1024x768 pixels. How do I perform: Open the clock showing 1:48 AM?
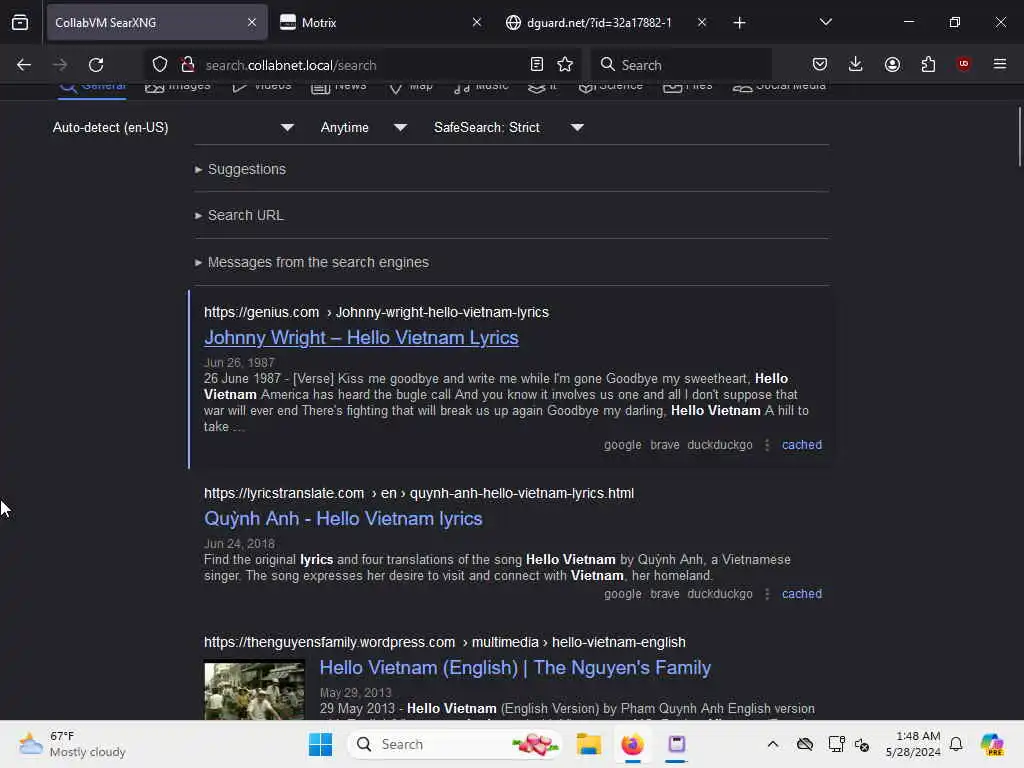click(913, 744)
